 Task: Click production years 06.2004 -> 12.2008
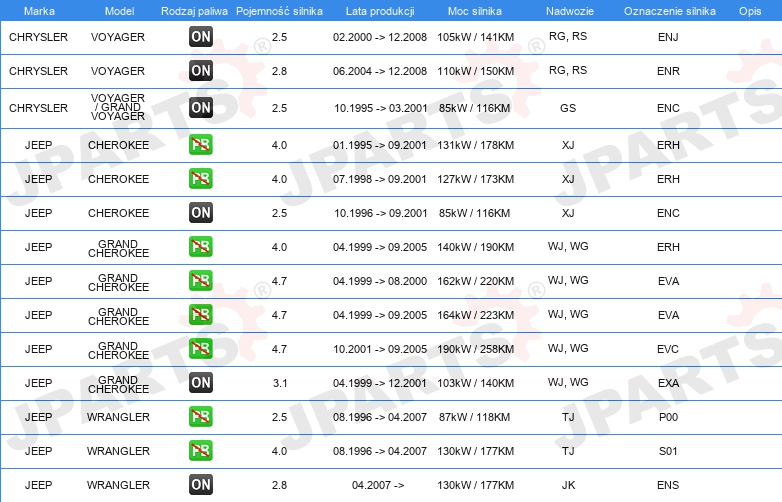[x=380, y=71]
